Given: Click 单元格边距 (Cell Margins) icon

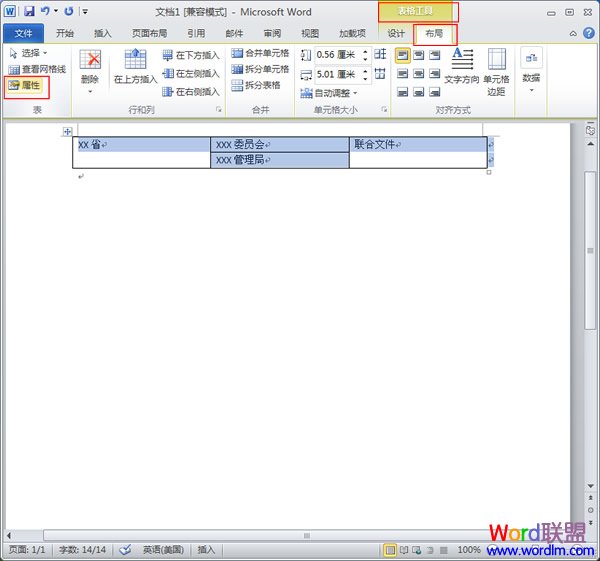Looking at the screenshot, I should point(496,72).
